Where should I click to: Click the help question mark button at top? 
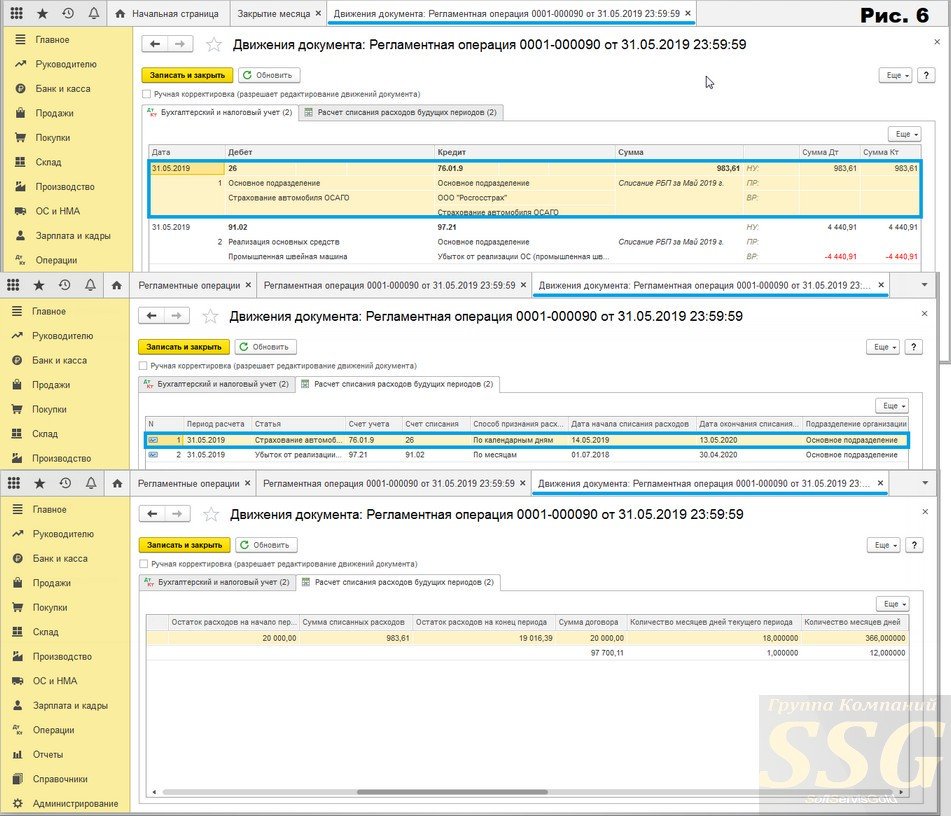926,75
